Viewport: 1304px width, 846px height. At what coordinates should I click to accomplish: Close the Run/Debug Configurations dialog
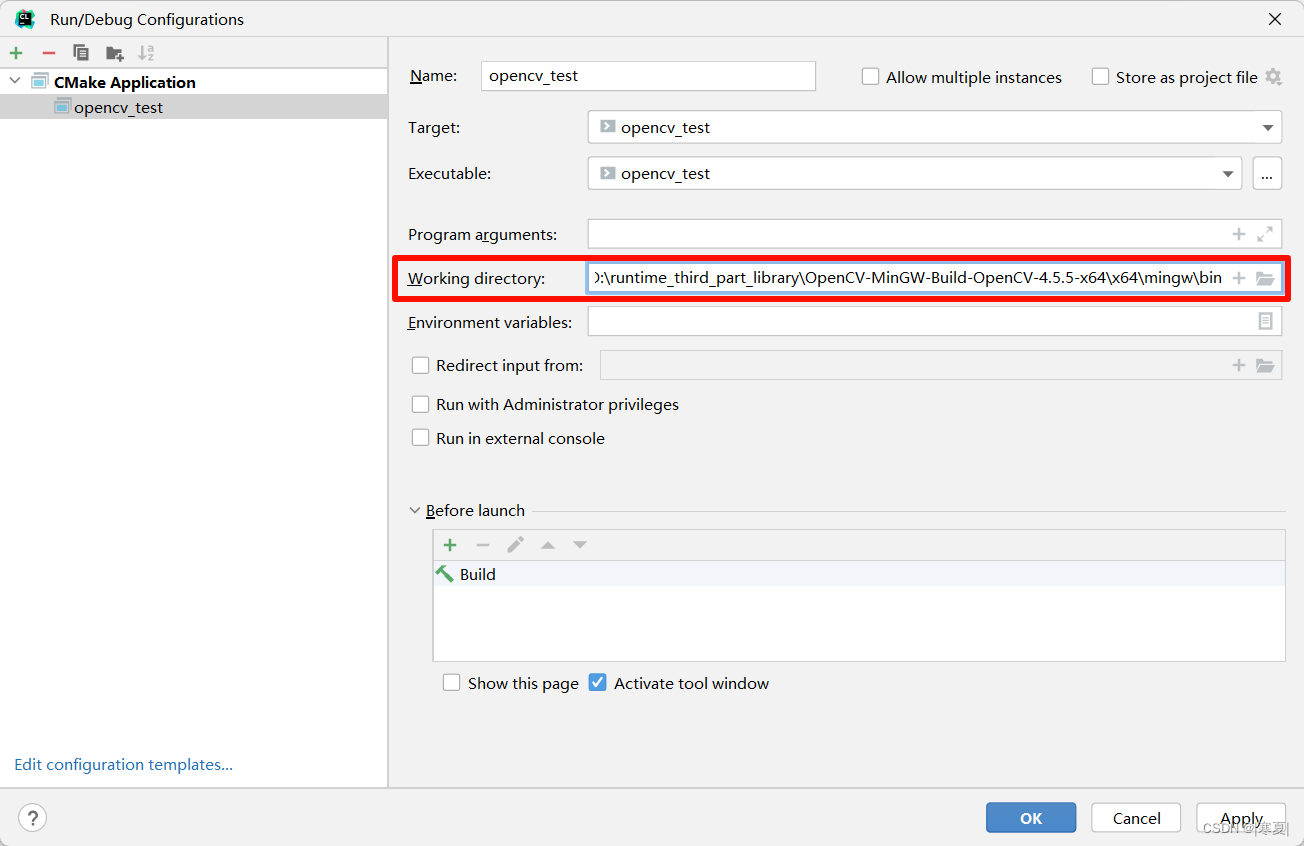(x=1275, y=19)
